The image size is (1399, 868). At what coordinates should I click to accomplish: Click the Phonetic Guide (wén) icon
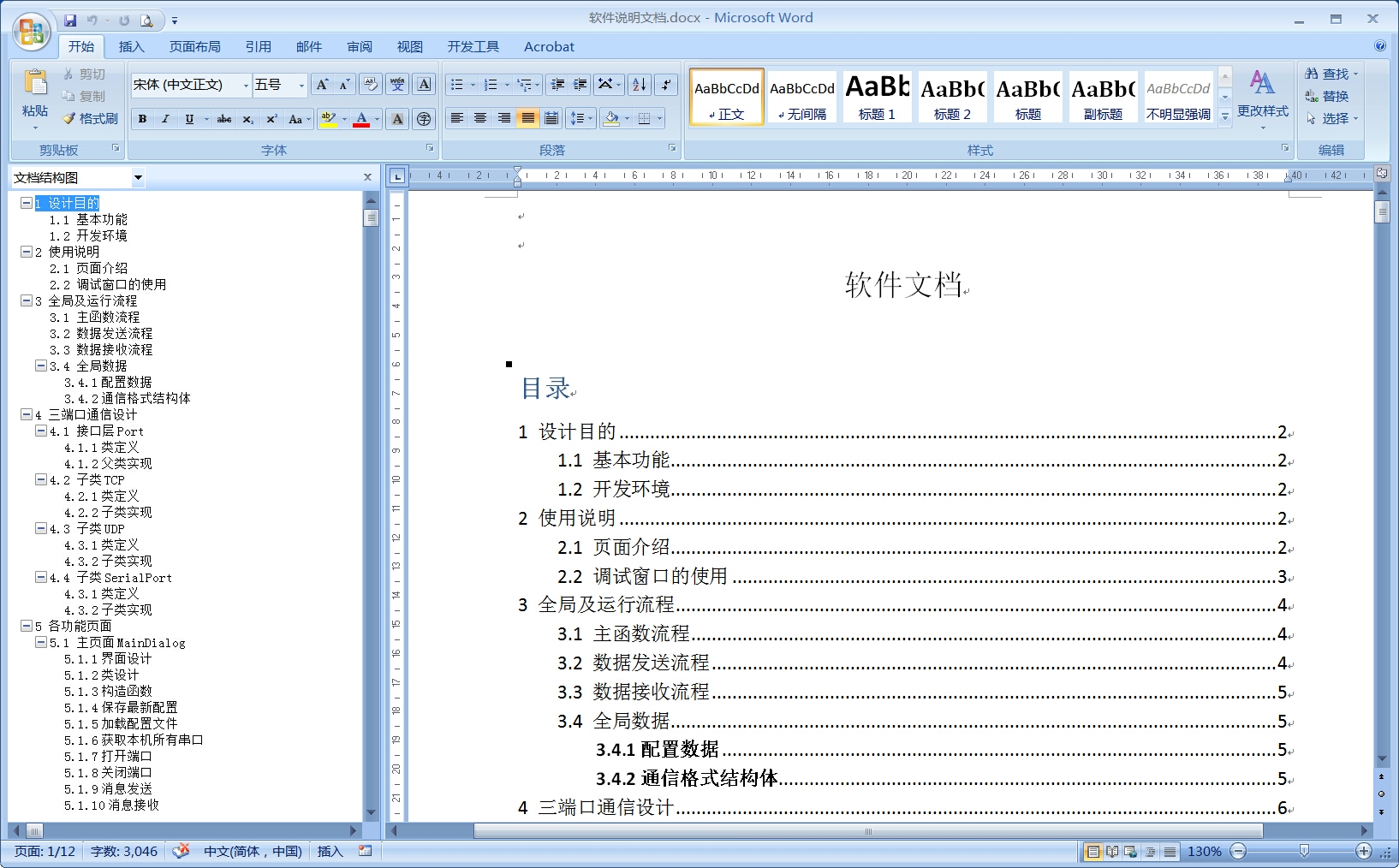pyautogui.click(x=397, y=84)
